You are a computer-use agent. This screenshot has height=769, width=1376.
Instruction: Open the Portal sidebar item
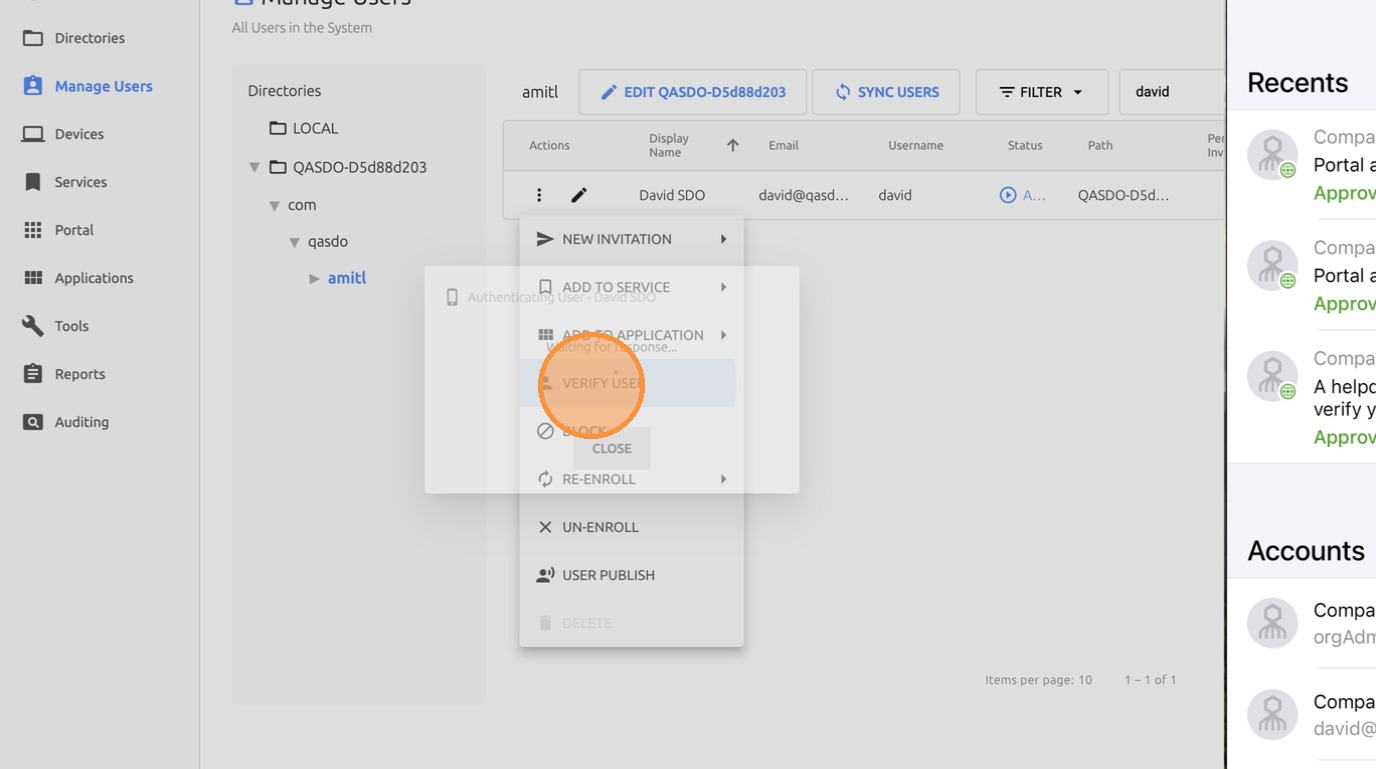point(59,230)
